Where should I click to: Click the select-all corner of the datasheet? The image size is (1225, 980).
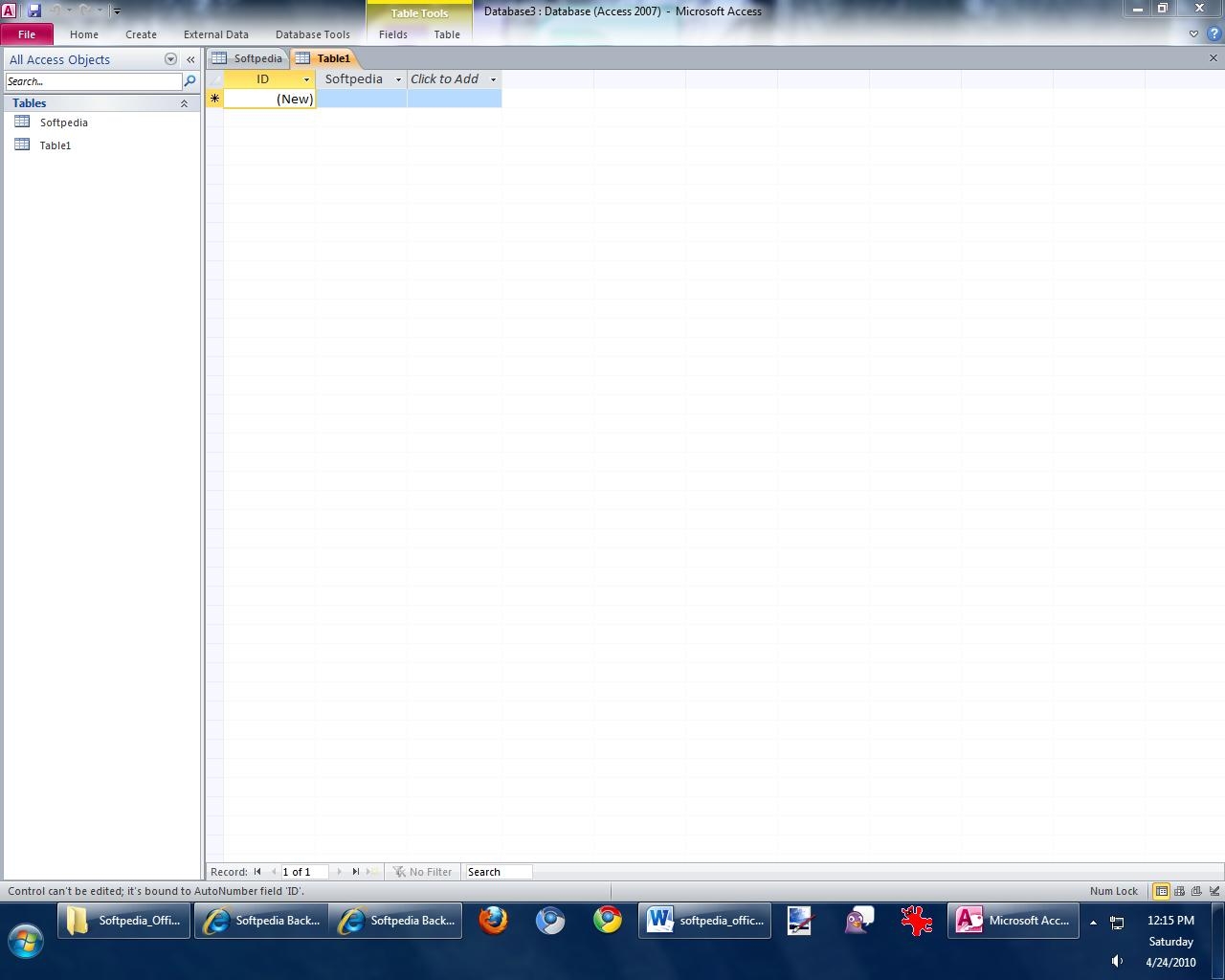click(214, 79)
